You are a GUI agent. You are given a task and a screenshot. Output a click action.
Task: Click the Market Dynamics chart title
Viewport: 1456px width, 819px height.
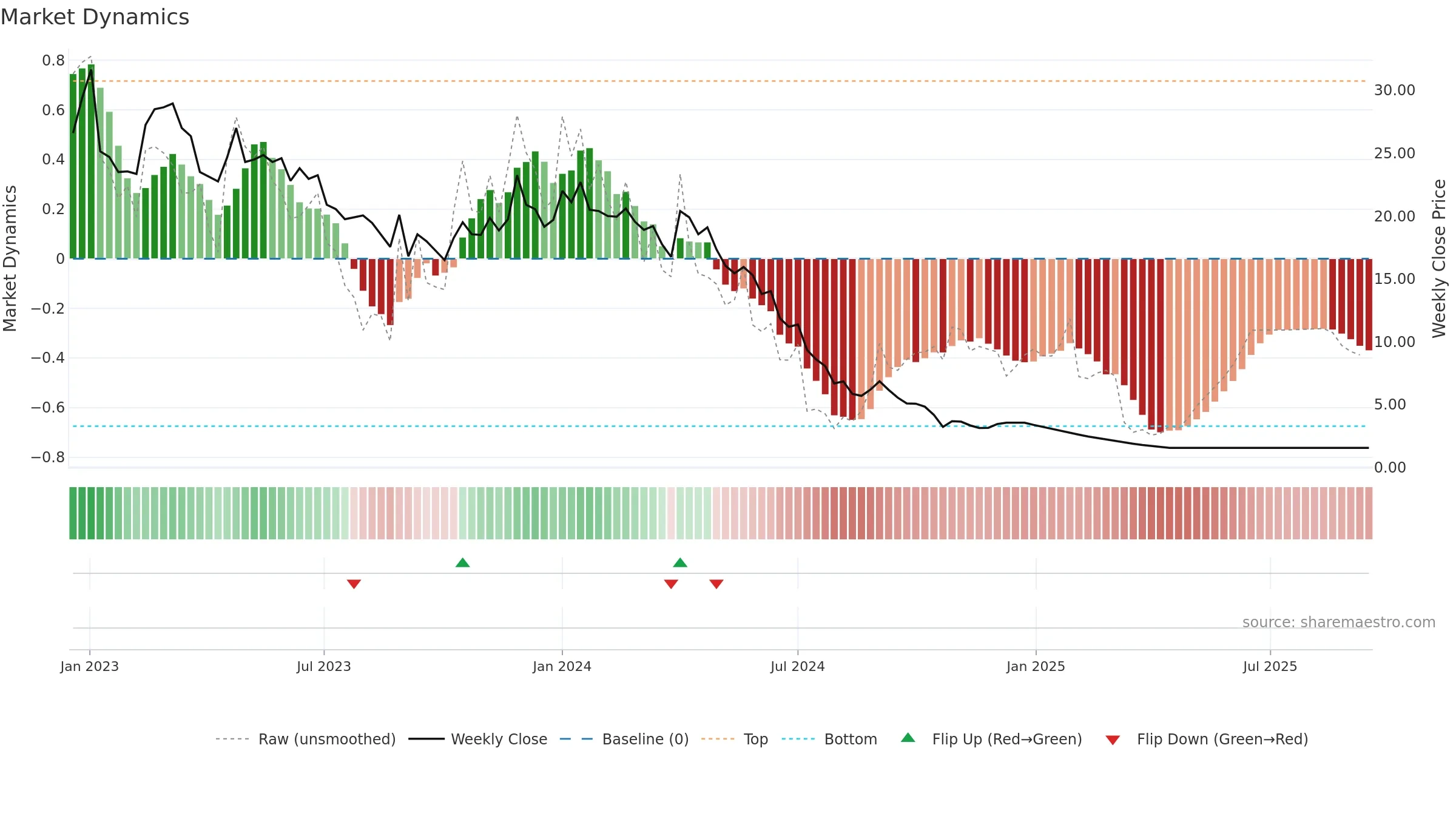pyautogui.click(x=95, y=17)
